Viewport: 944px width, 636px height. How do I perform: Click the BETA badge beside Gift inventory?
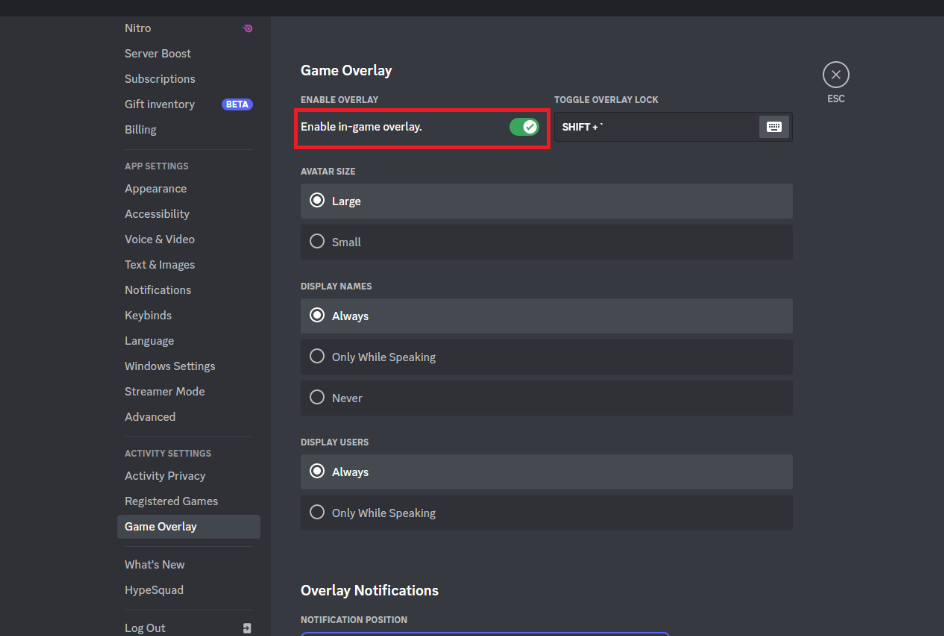coord(237,104)
